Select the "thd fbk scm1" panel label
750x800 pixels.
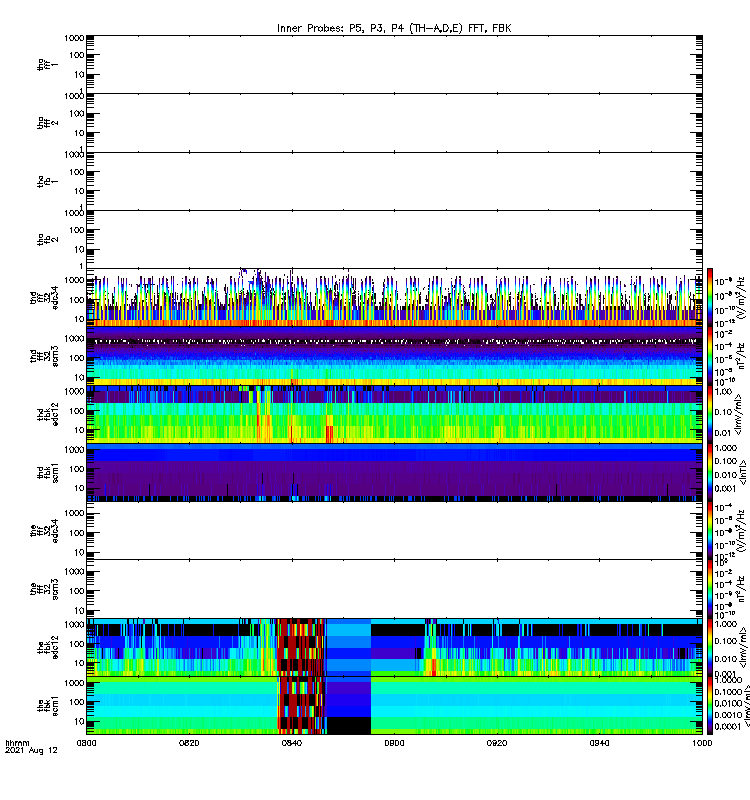47,472
